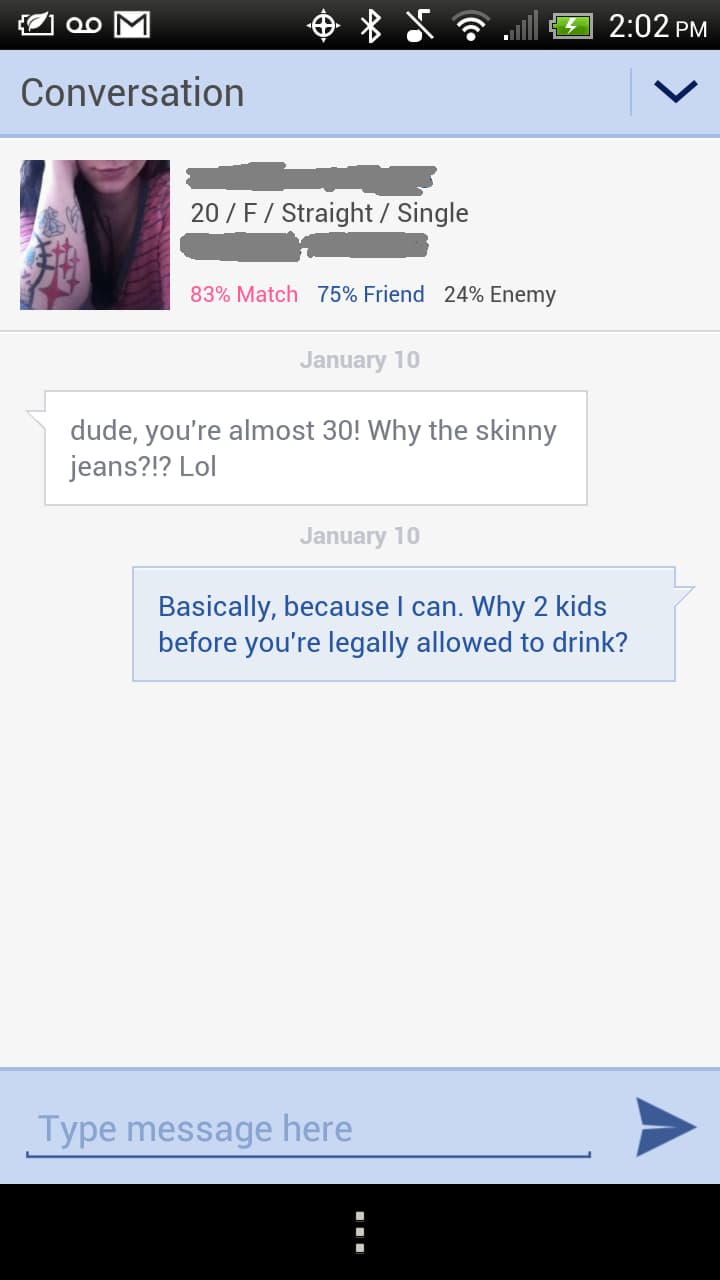
Task: Tap the '75% Friend' score
Action: tap(371, 294)
